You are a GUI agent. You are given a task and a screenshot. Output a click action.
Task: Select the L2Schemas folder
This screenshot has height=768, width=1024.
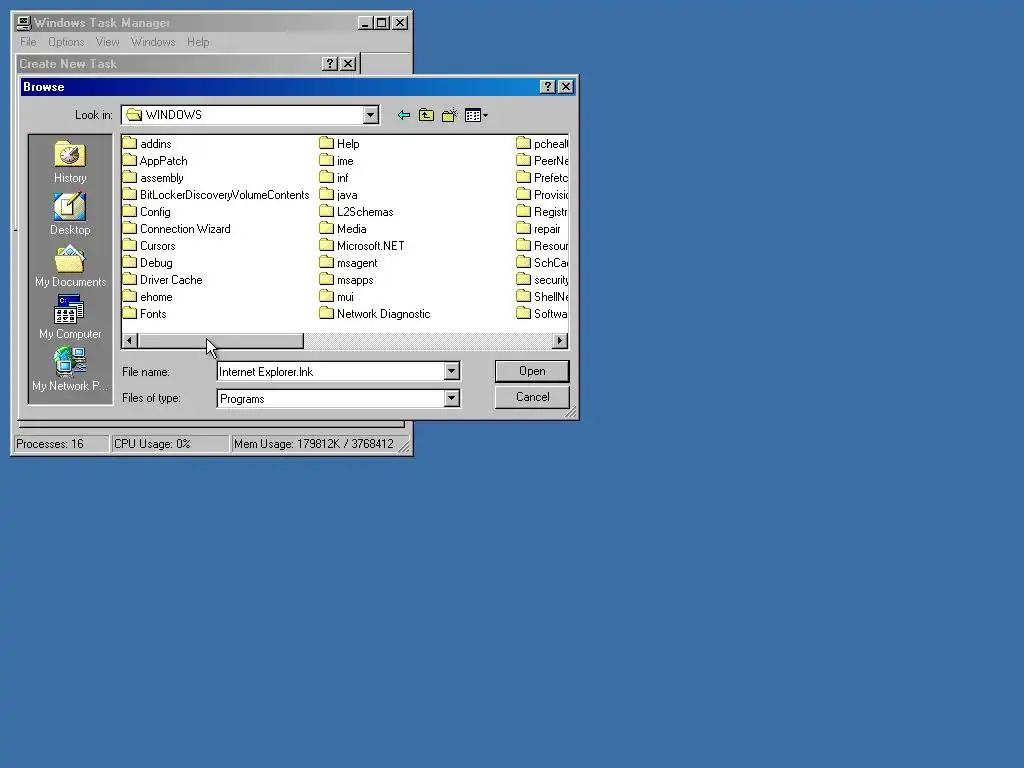357,212
